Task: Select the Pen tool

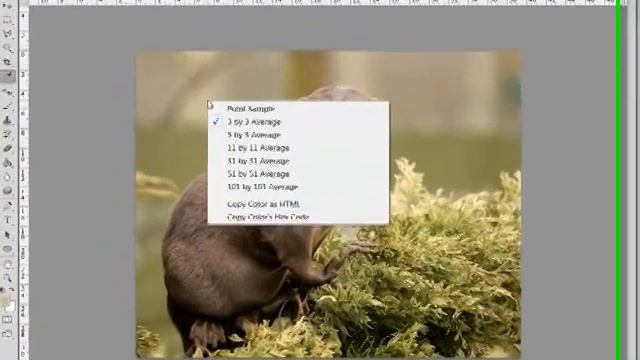Action: (x=7, y=206)
